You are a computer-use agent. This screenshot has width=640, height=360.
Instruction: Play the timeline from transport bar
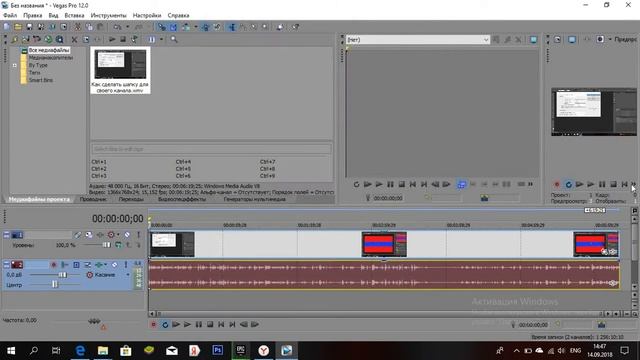click(x=187, y=324)
